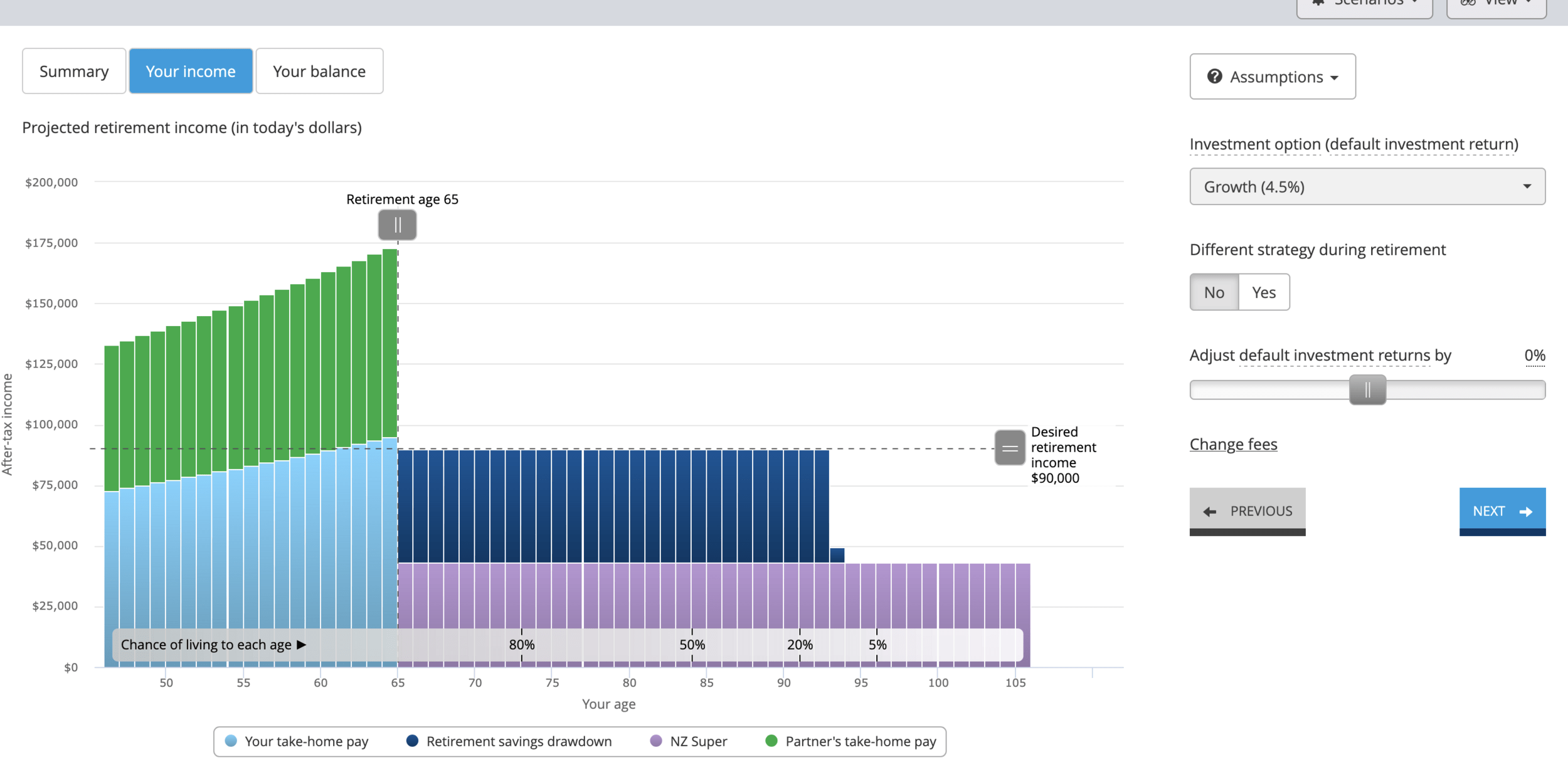
Task: Select Yes for different retirement strategy
Action: pyautogui.click(x=1263, y=292)
